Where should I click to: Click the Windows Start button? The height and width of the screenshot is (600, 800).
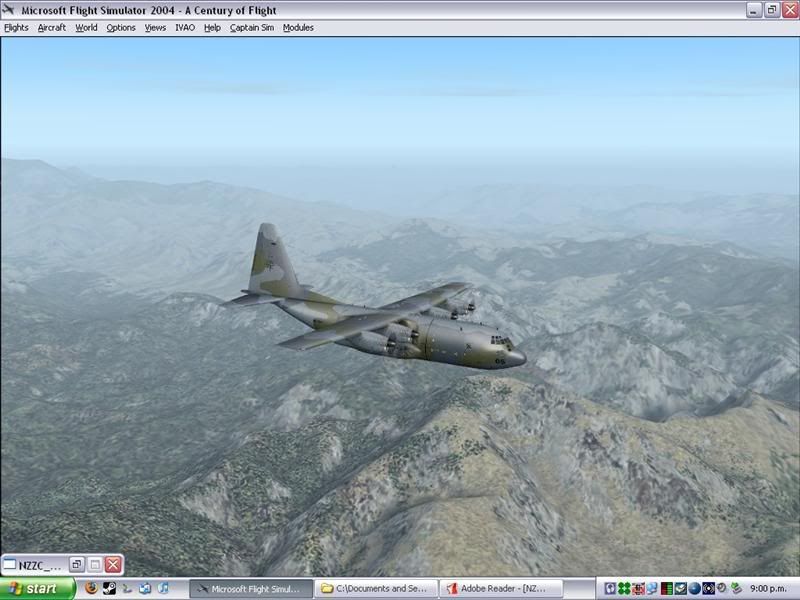coord(38,589)
